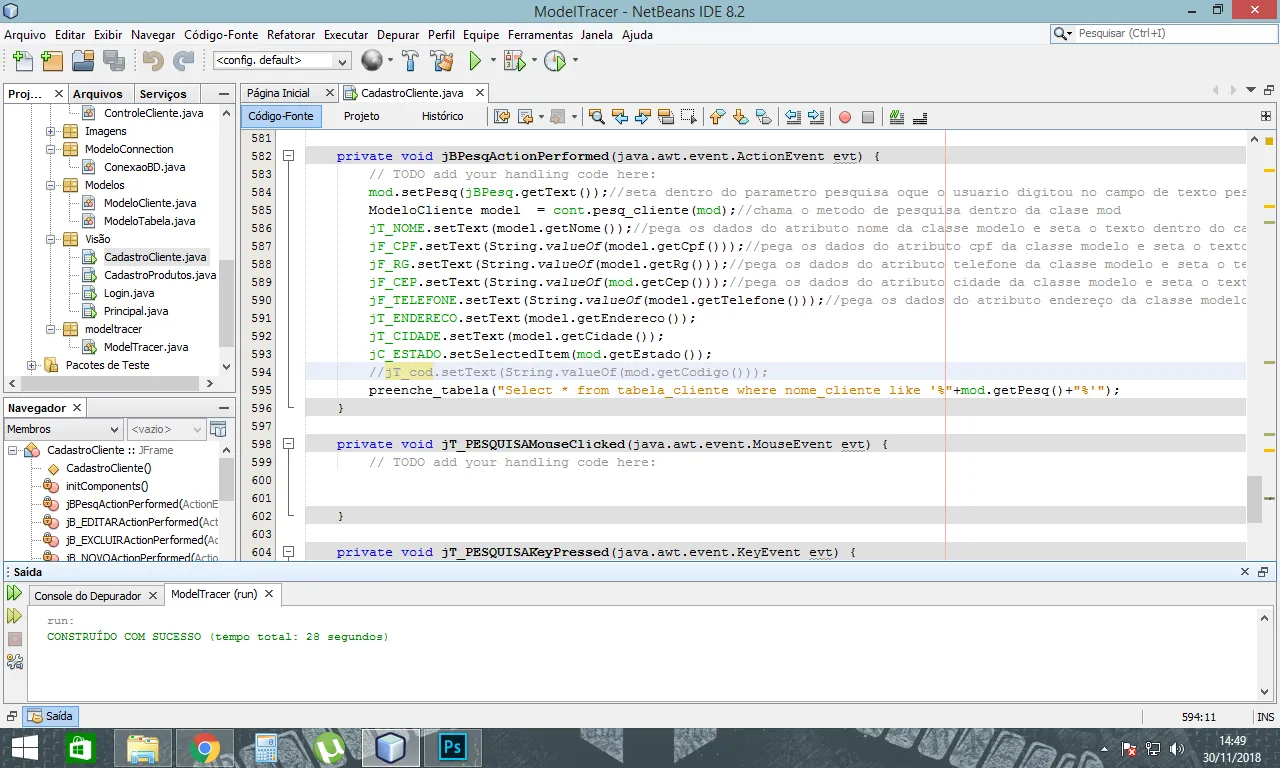Click the Open Project folder icon
This screenshot has width=1280, height=768.
82,61
